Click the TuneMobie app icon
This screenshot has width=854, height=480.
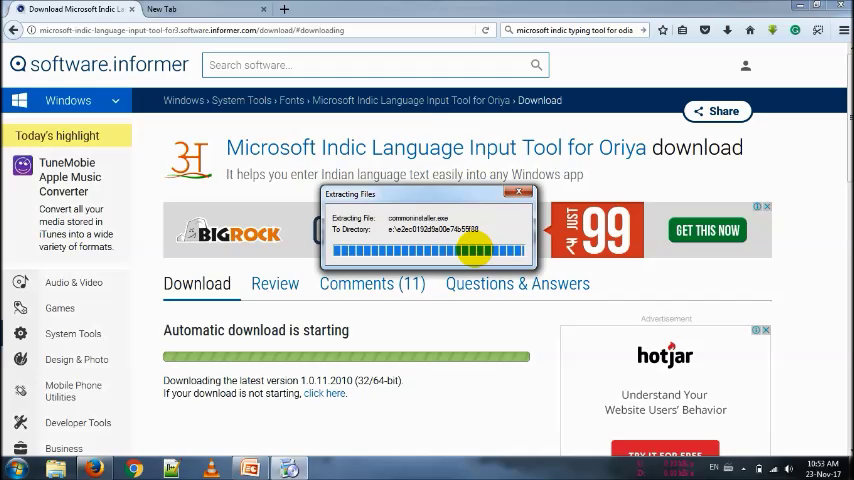point(23,165)
